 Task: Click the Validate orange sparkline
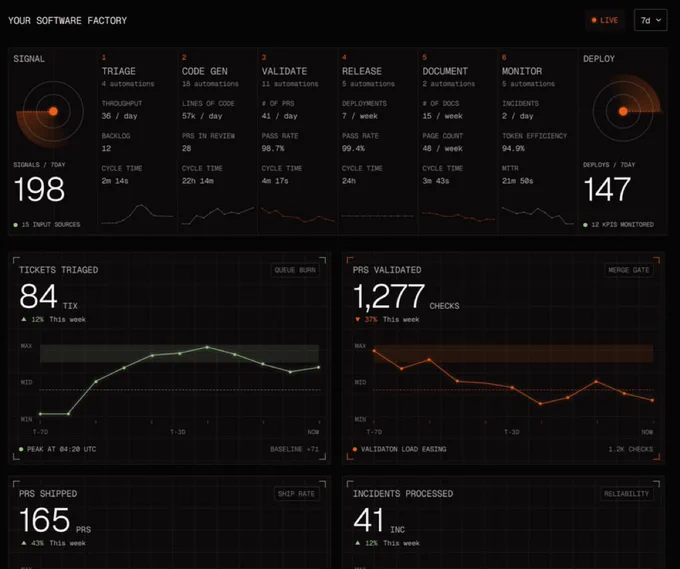[x=298, y=215]
